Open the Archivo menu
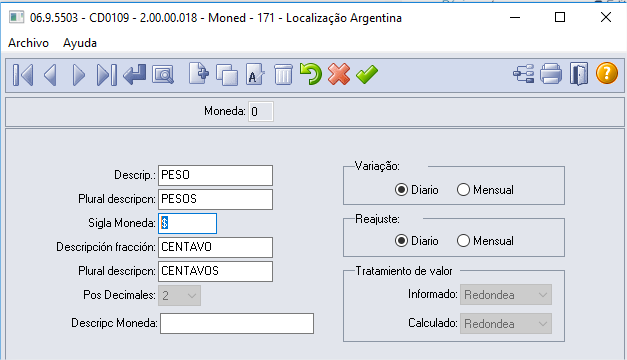Screen dimensions: 627x360 click(28, 43)
